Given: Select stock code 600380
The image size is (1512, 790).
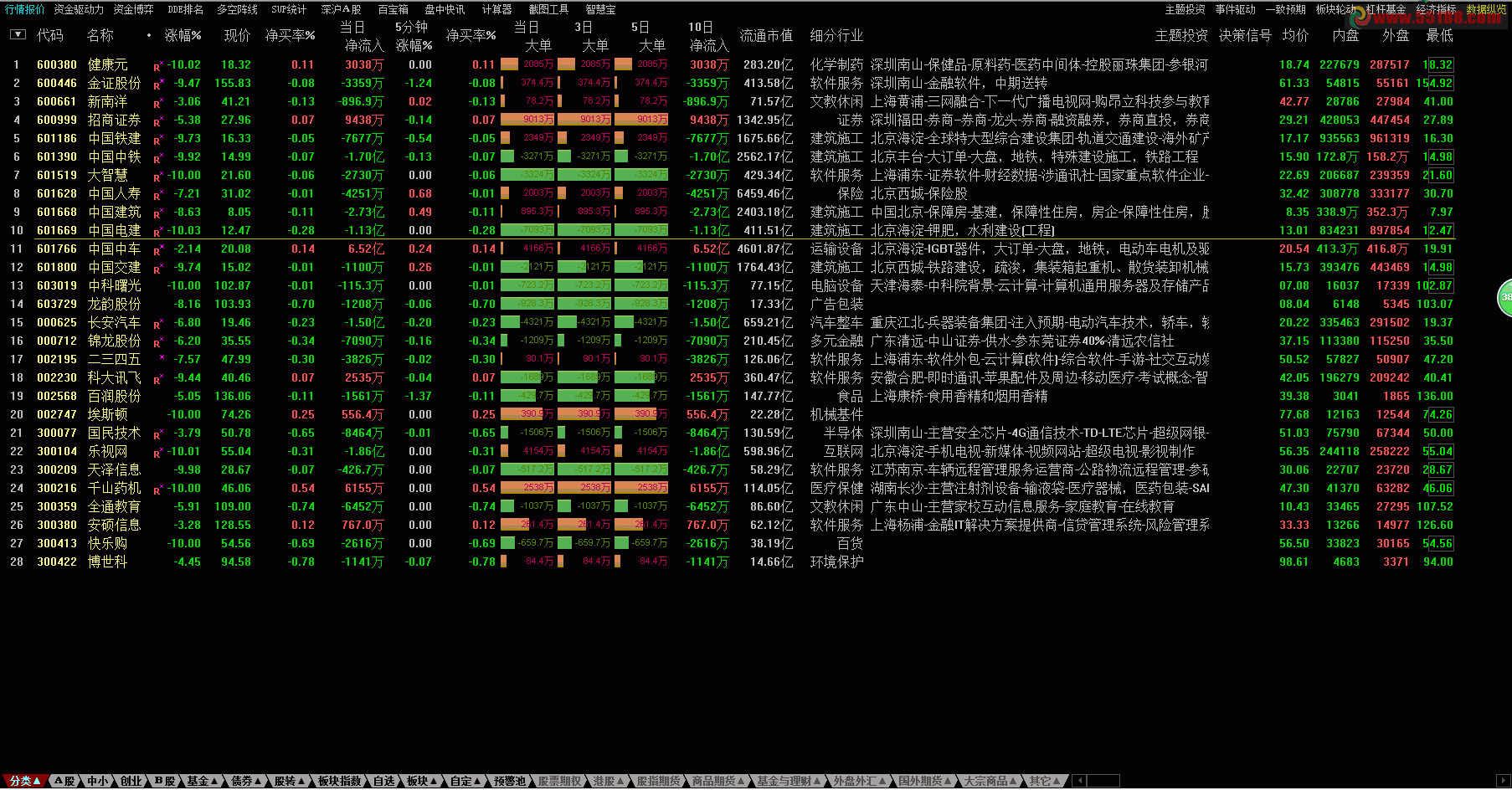Looking at the screenshot, I should (x=57, y=64).
